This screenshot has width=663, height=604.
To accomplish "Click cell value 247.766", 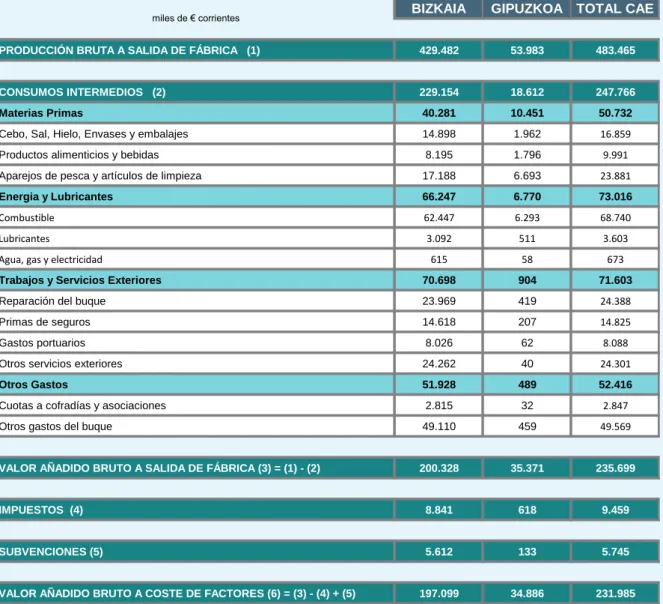I will pos(615,92).
